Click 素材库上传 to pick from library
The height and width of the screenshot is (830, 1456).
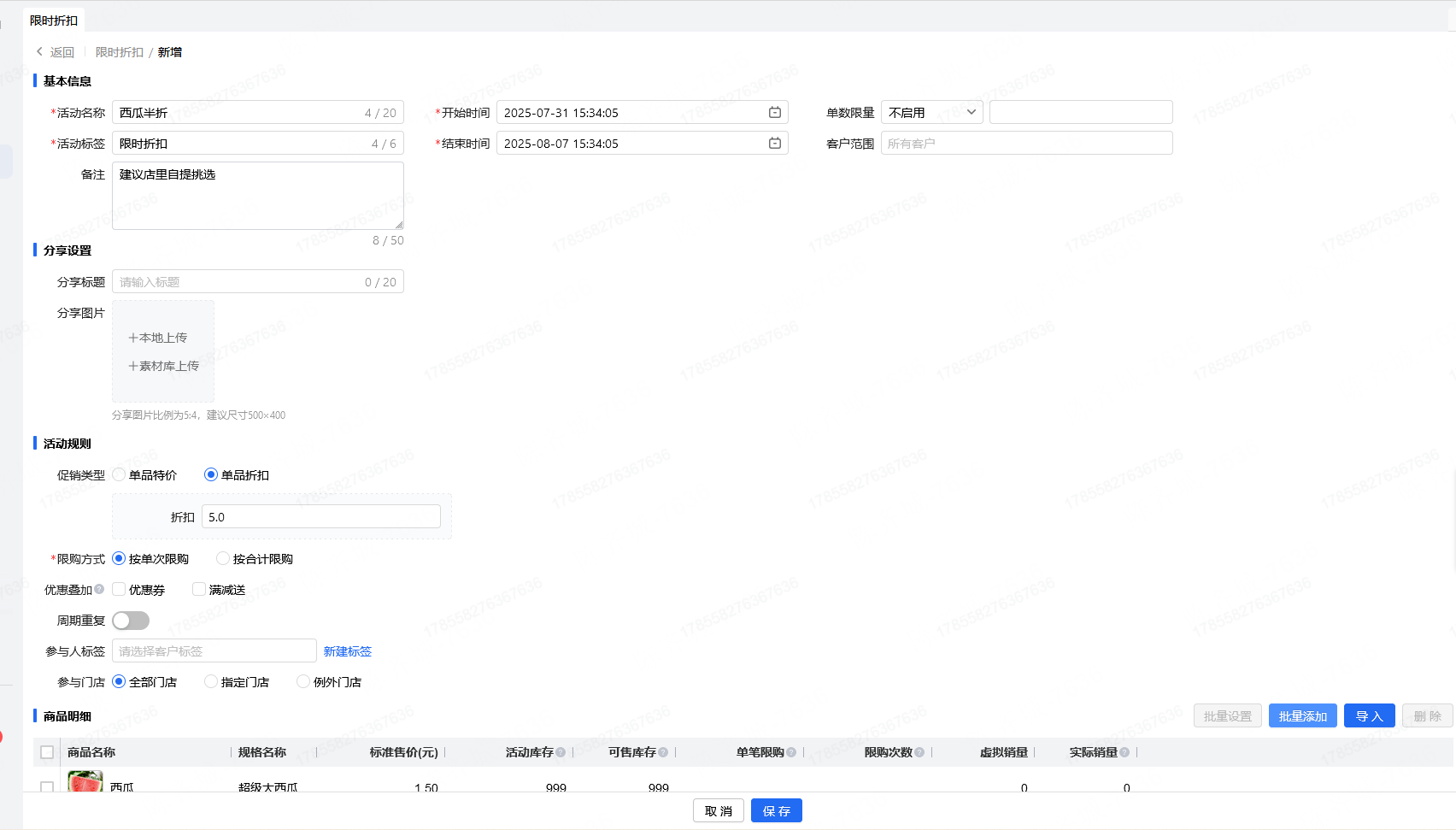pyautogui.click(x=164, y=366)
